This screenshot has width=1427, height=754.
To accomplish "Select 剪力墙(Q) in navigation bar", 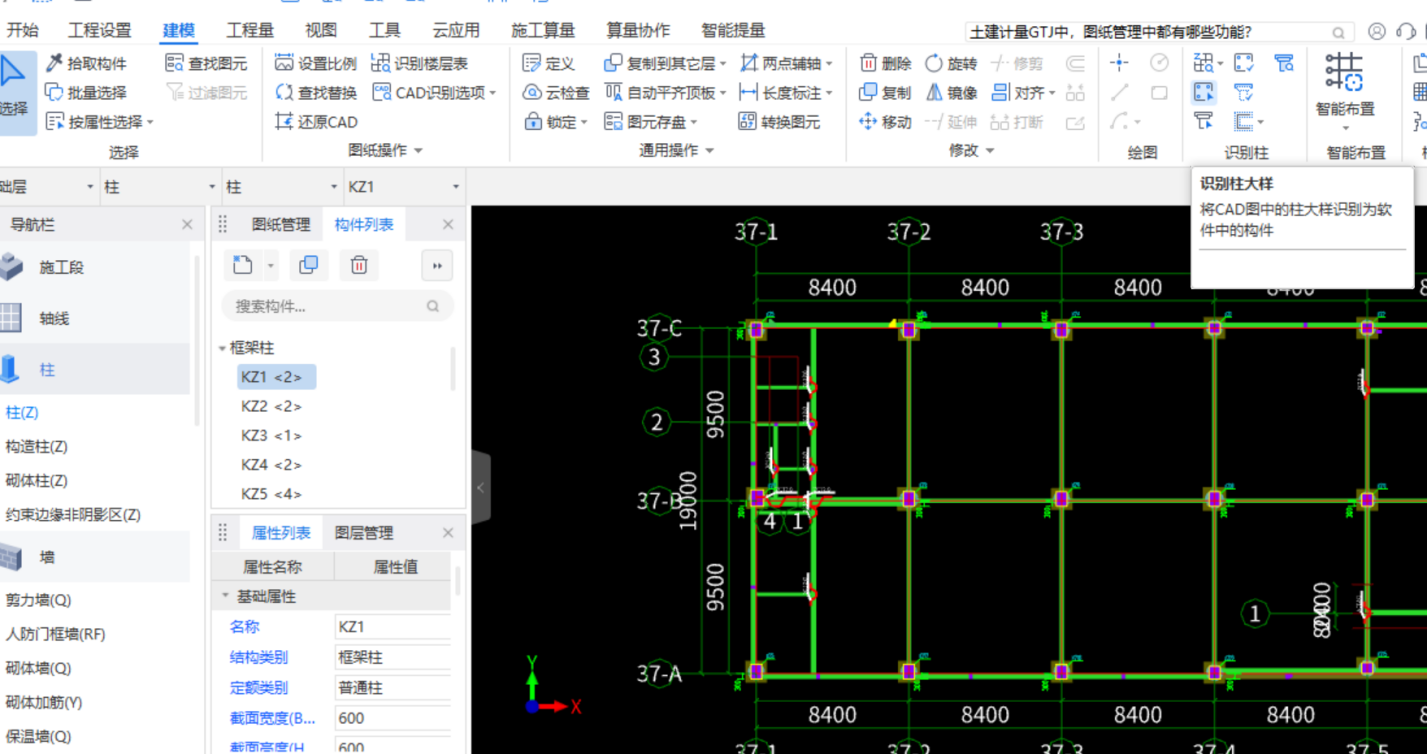I will coord(38,600).
